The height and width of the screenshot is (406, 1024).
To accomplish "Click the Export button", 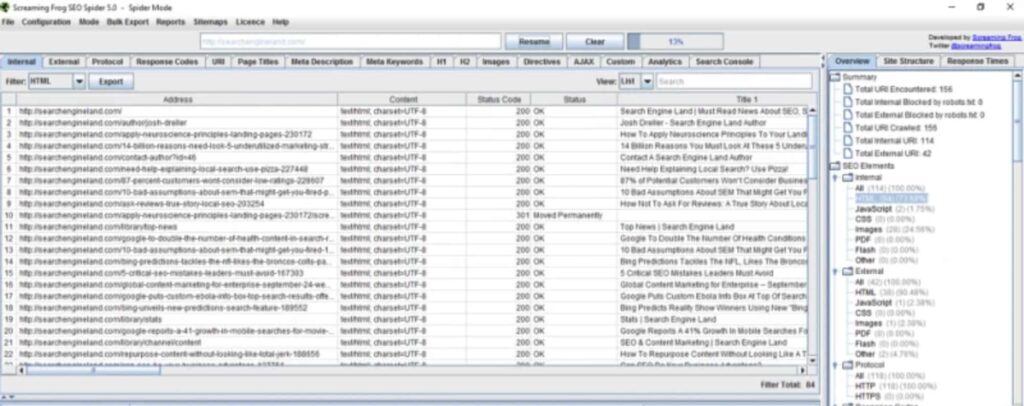I will point(111,81).
